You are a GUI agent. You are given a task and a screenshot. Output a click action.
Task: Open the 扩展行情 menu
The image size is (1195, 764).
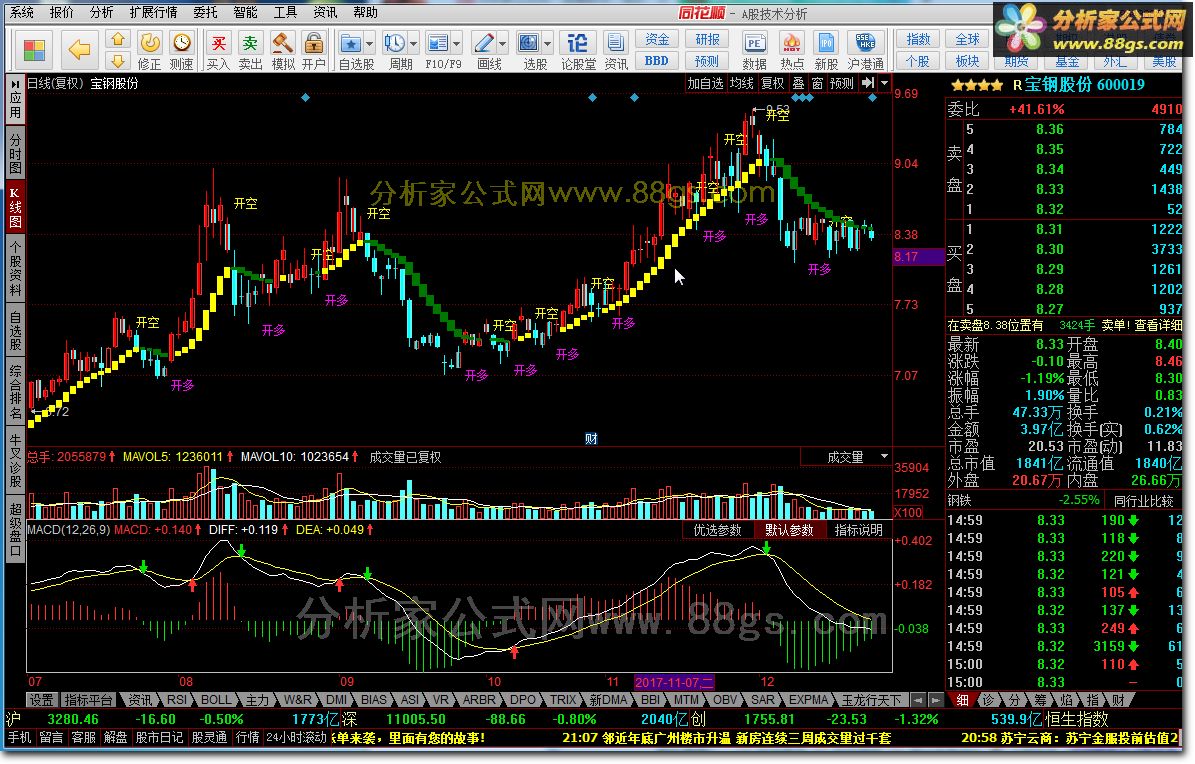point(153,12)
